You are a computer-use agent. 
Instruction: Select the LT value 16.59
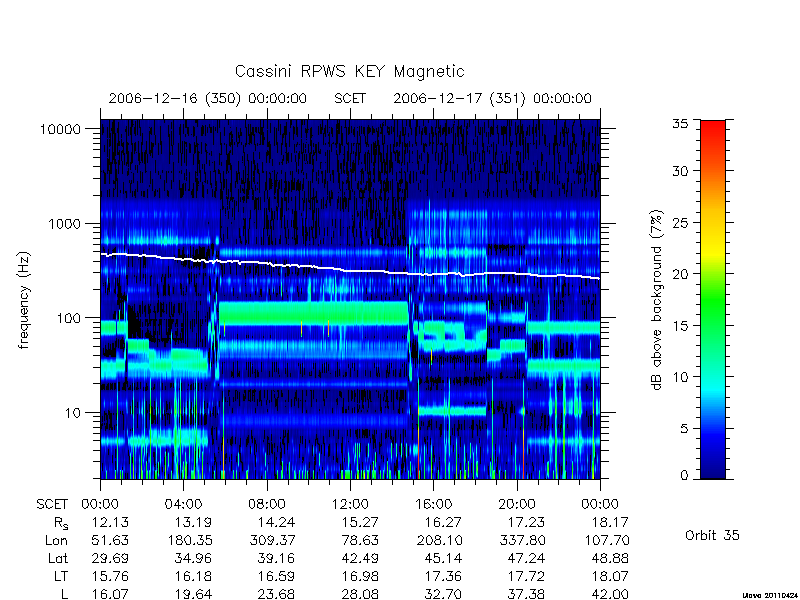(x=277, y=576)
